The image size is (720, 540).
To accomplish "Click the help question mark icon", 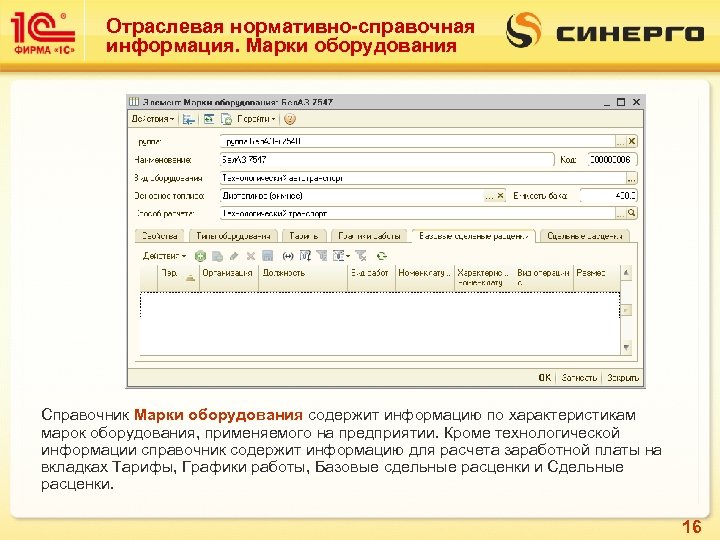I will (290, 119).
